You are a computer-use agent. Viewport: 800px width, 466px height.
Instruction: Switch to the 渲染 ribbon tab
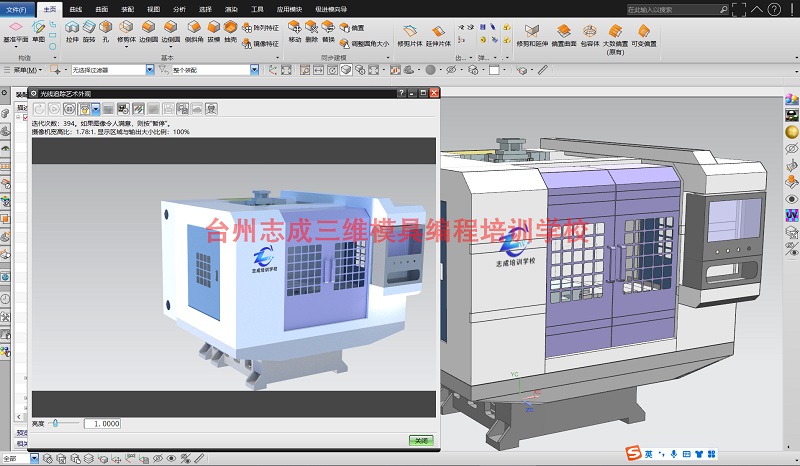(231, 10)
